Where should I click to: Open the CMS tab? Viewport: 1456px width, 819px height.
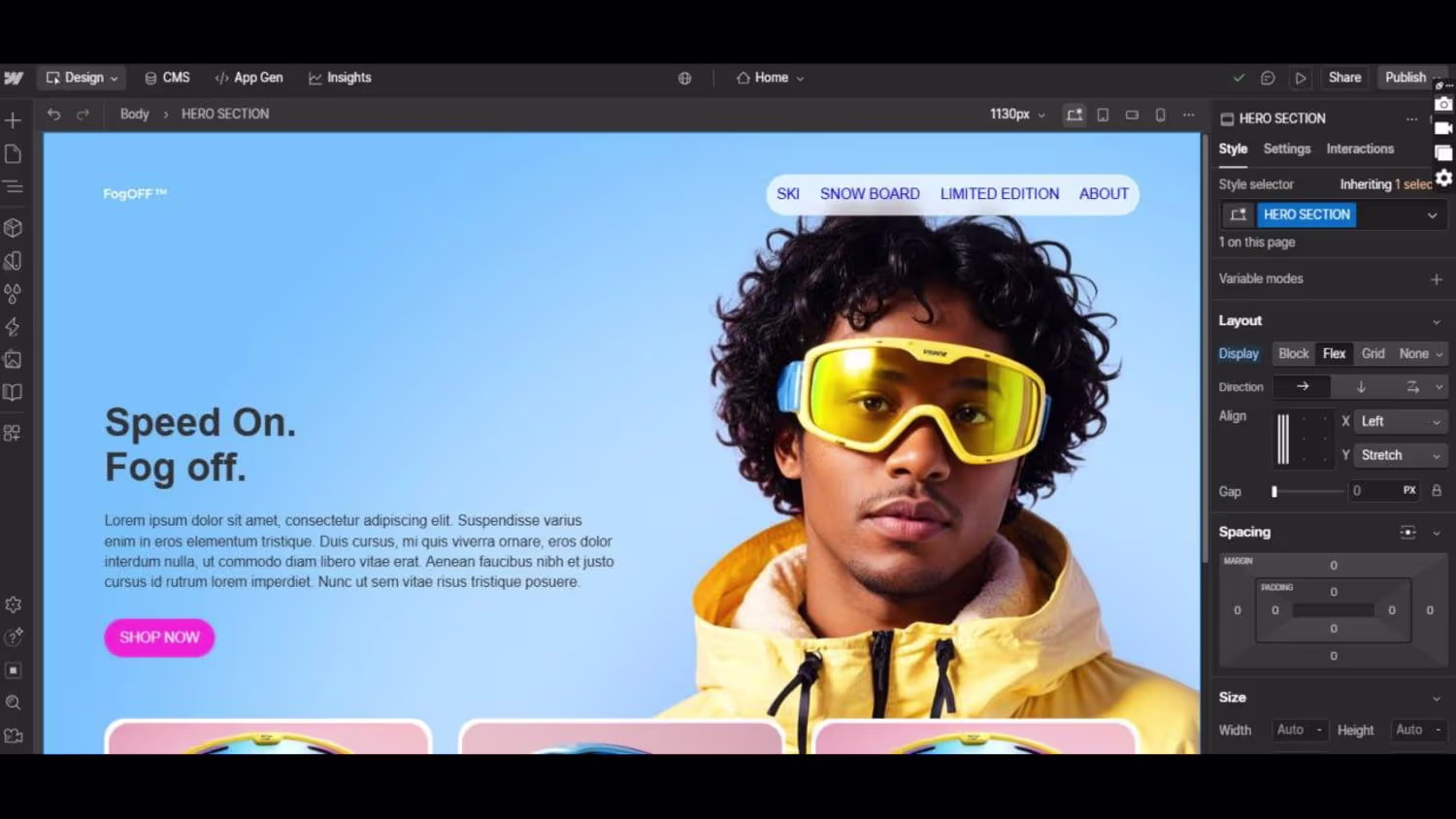click(x=167, y=78)
